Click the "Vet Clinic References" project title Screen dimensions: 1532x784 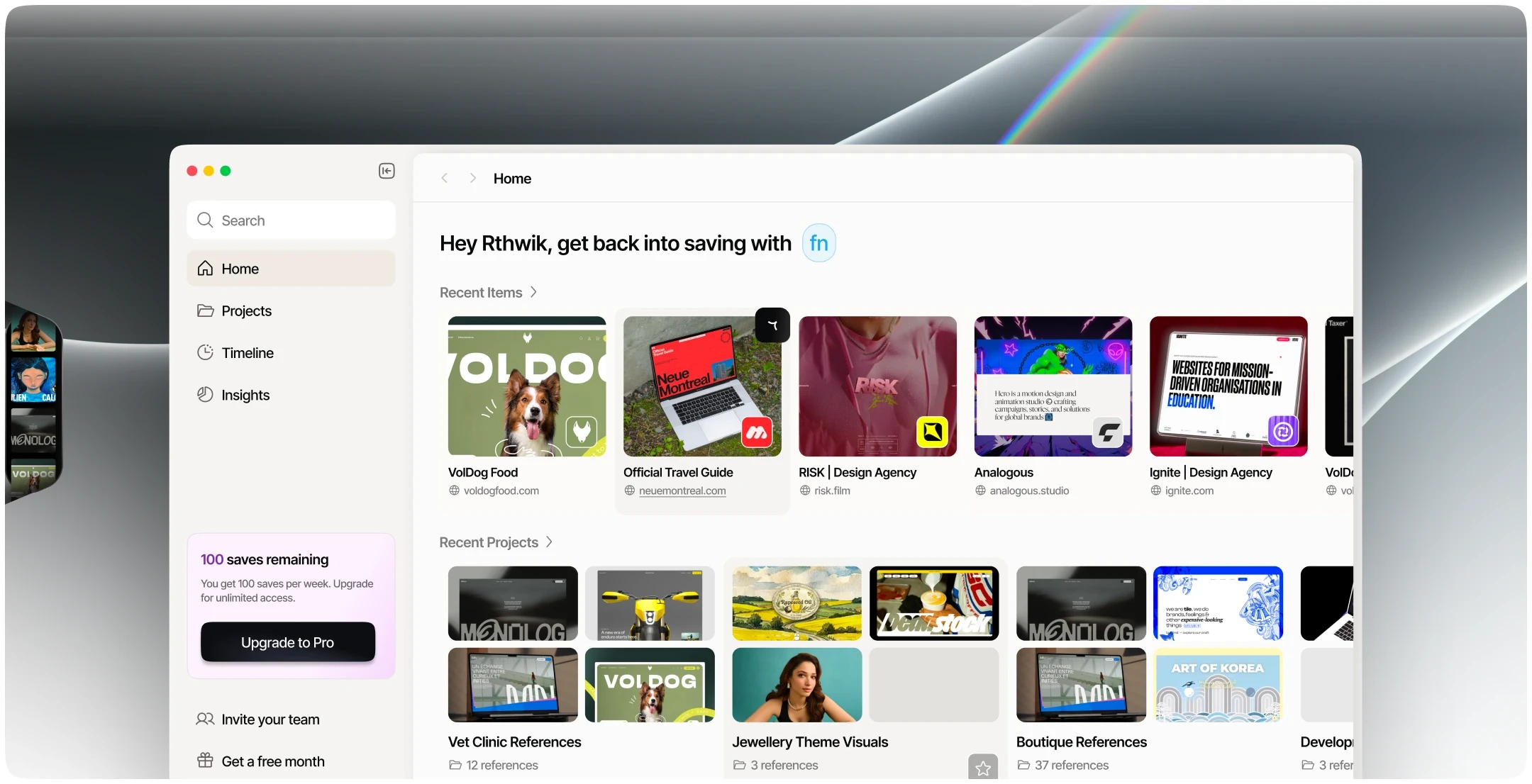514,742
